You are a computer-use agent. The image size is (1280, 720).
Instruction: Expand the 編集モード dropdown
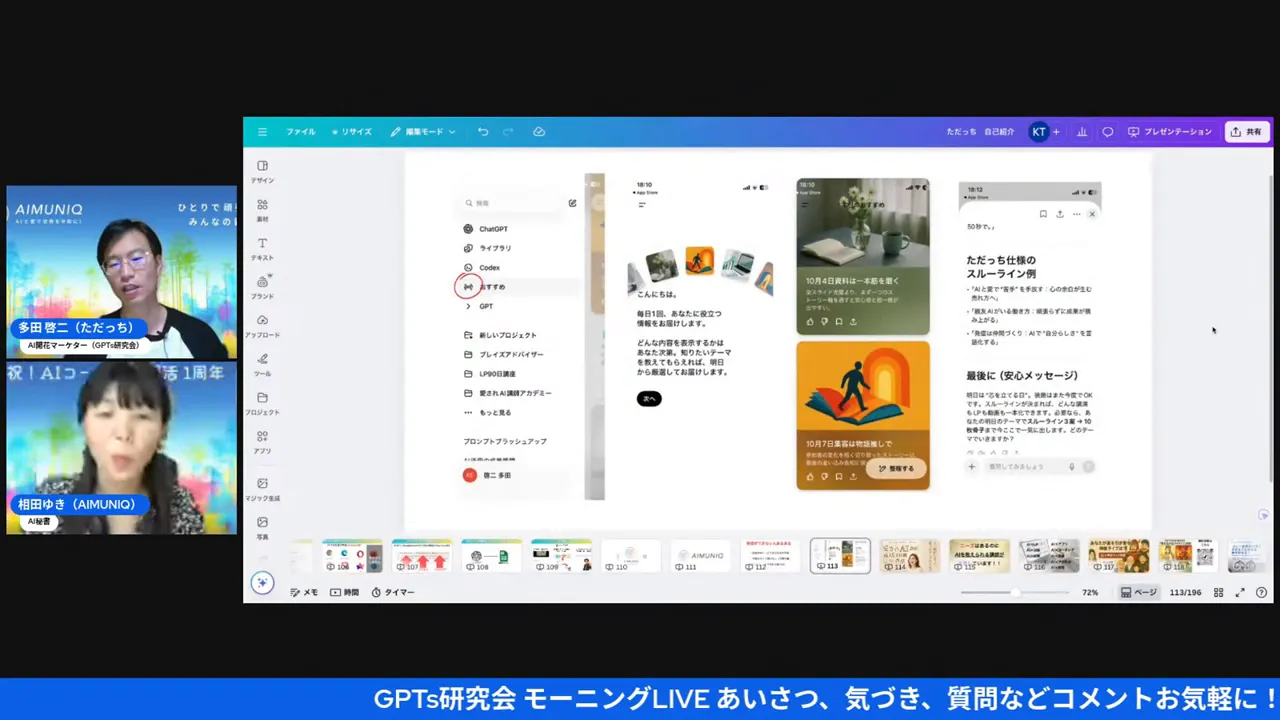[x=423, y=132]
